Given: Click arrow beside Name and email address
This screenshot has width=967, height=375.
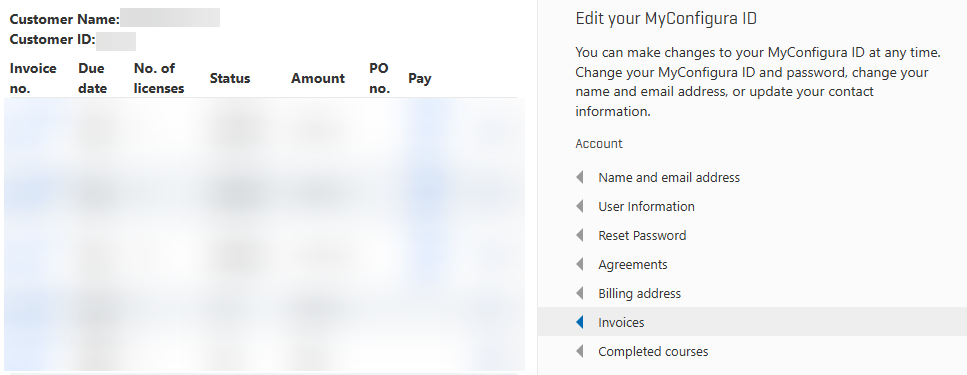Looking at the screenshot, I should (580, 178).
